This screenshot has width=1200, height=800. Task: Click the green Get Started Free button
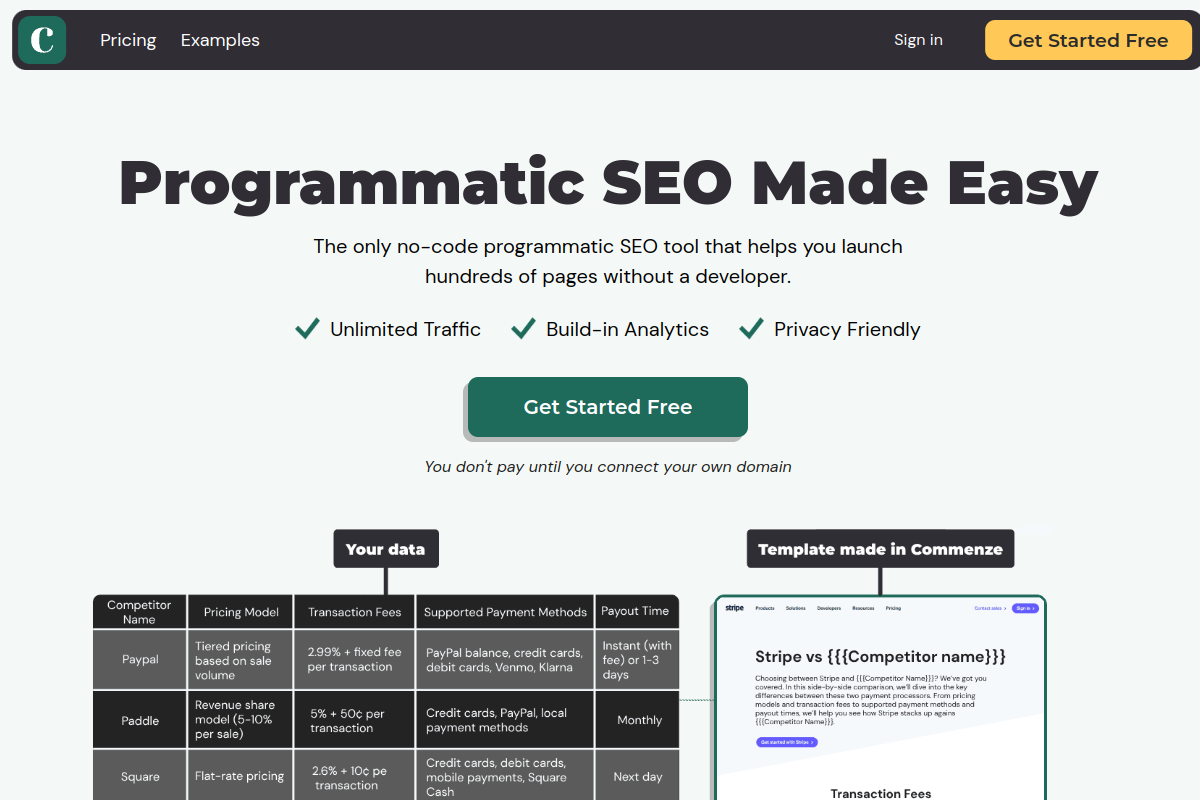pyautogui.click(x=608, y=407)
